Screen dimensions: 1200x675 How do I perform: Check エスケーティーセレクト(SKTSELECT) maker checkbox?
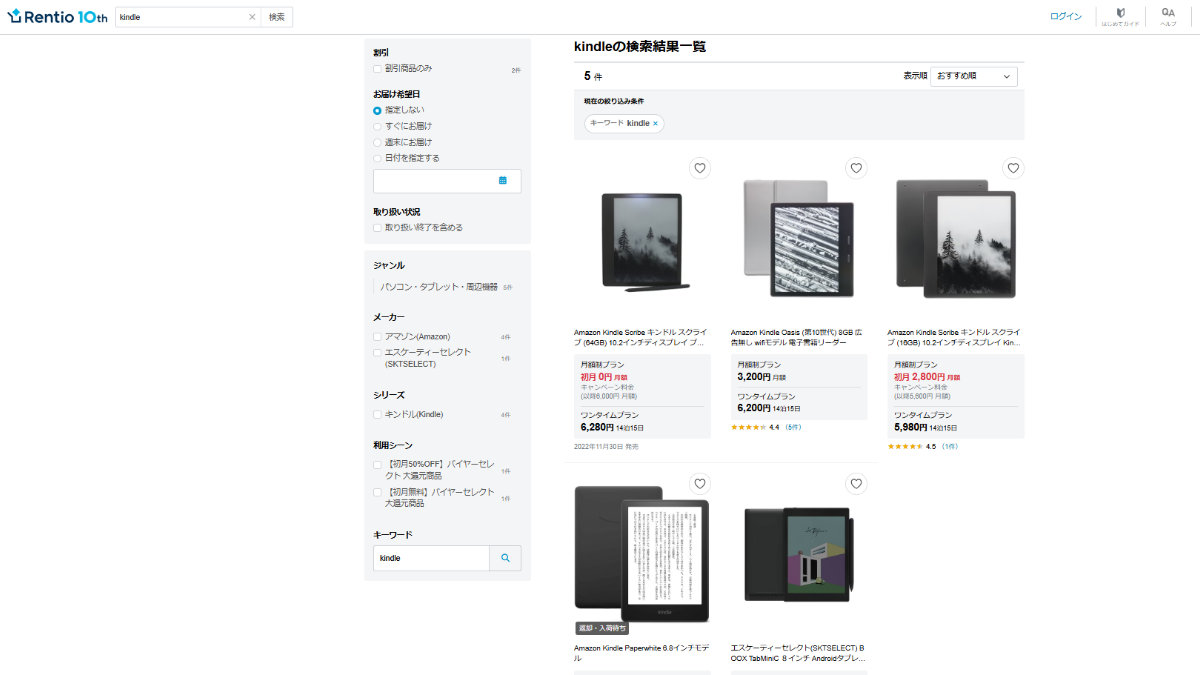(377, 353)
